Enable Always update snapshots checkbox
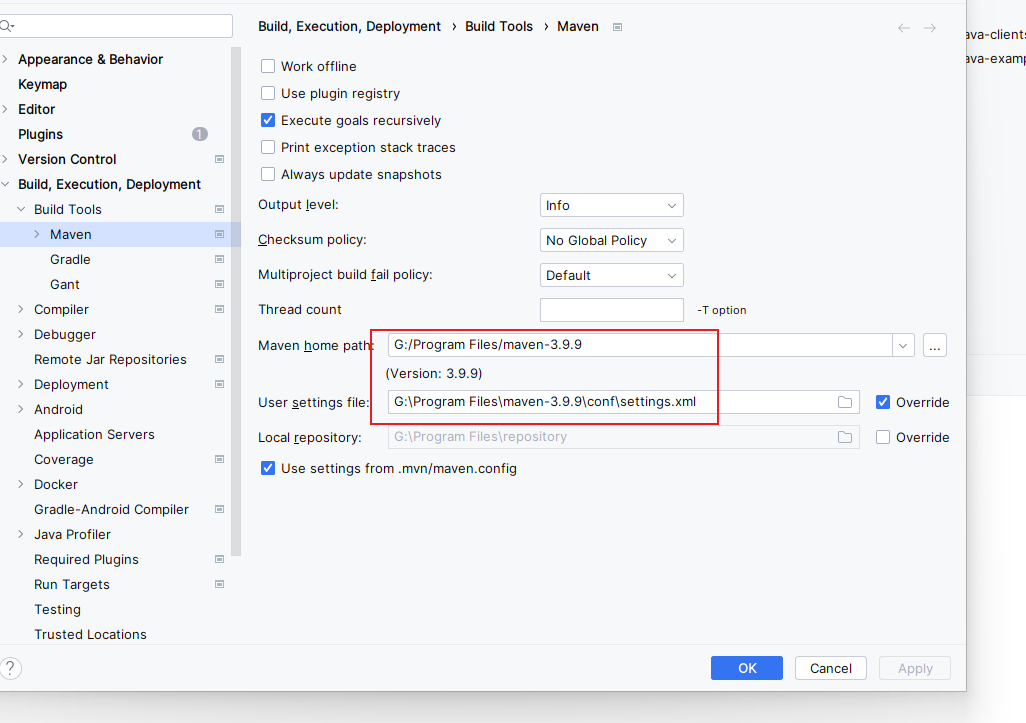Image resolution: width=1026 pixels, height=723 pixels. point(268,174)
